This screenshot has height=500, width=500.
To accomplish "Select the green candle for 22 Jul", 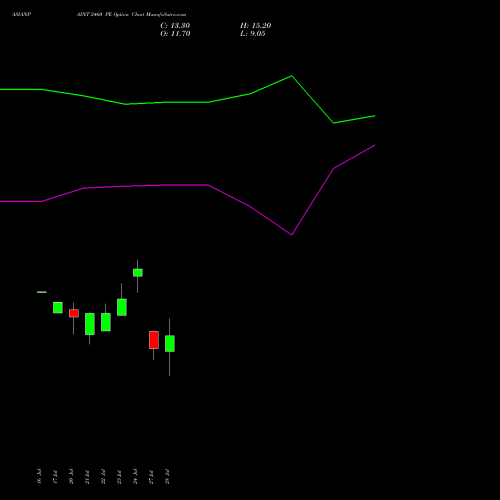I will pos(106,322).
